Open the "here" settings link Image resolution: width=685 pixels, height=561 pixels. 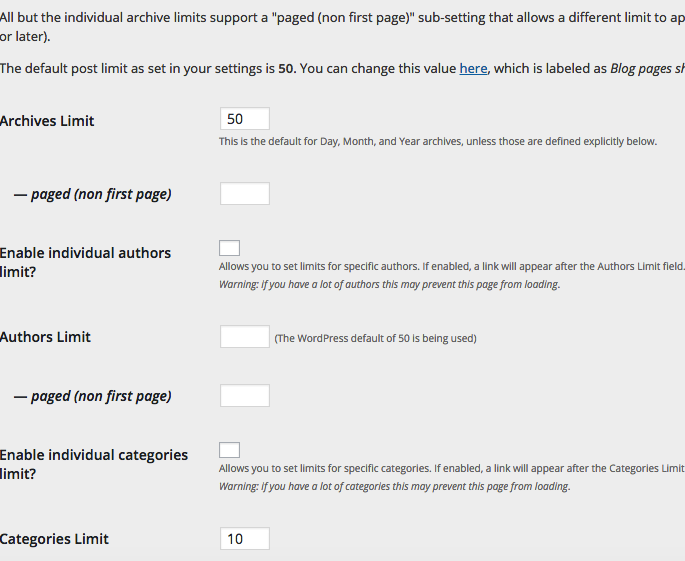pos(473,68)
